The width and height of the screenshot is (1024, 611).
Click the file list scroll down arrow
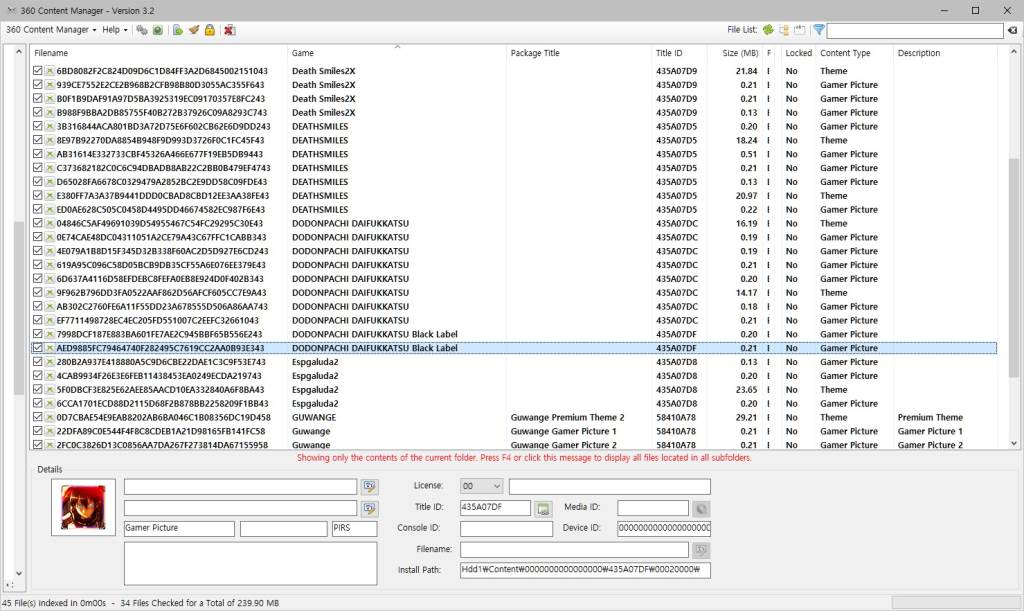(x=1013, y=443)
